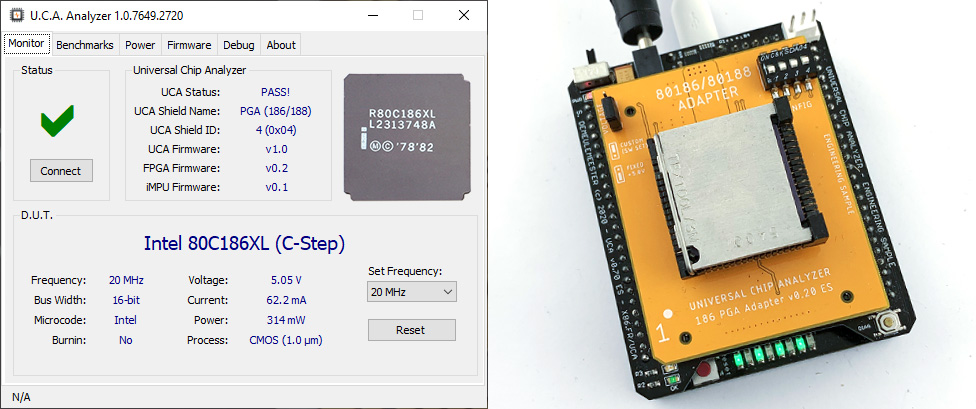
Task: Open the Benchmarks tab
Action: 85,45
